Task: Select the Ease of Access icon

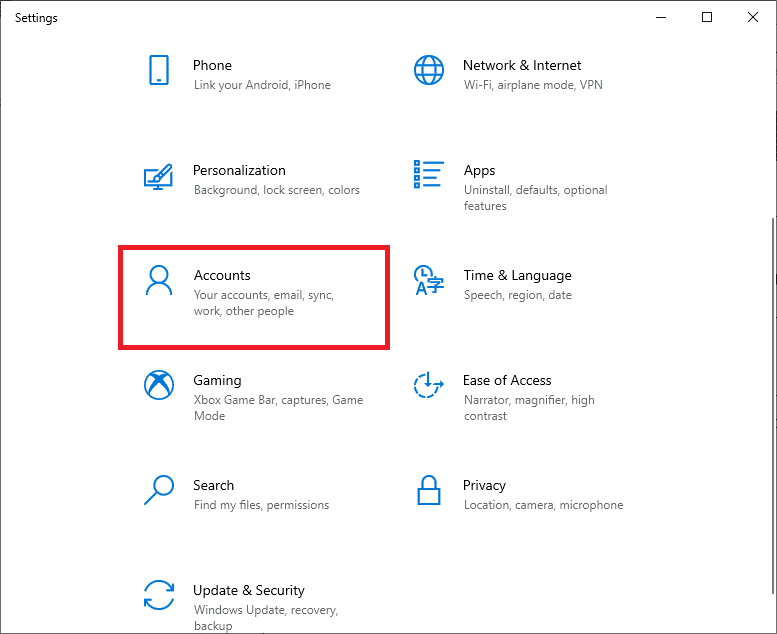Action: coord(428,385)
